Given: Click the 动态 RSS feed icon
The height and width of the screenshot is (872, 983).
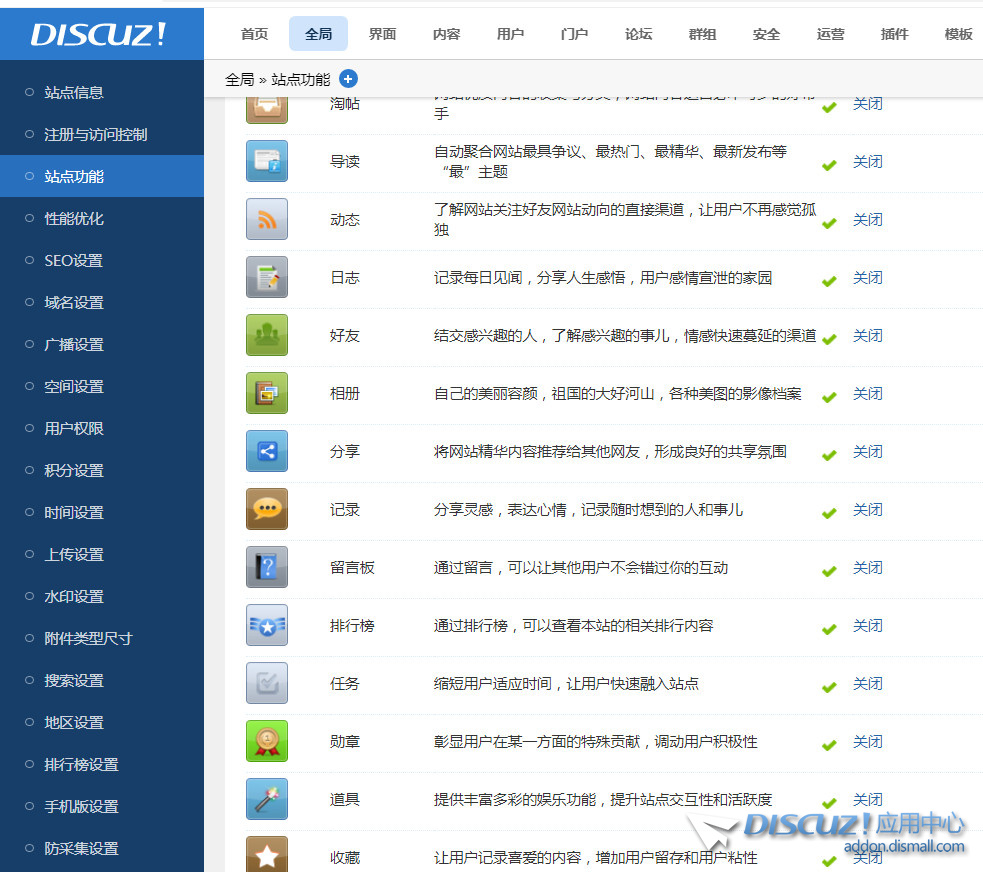Looking at the screenshot, I should [x=267, y=219].
